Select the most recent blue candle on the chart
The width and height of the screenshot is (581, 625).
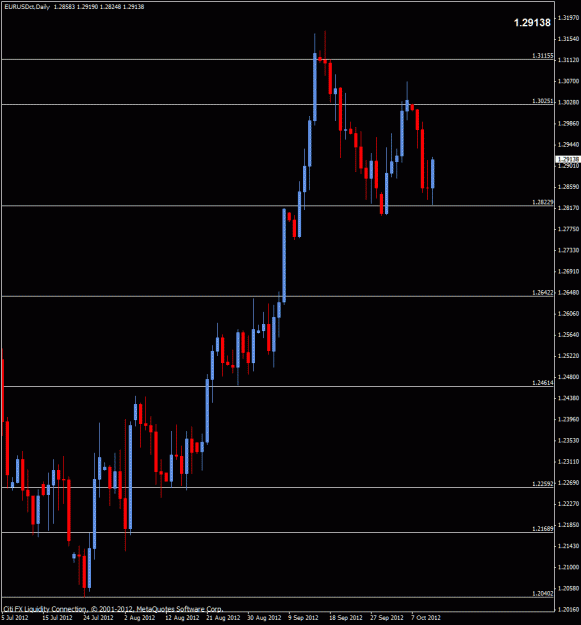432,173
